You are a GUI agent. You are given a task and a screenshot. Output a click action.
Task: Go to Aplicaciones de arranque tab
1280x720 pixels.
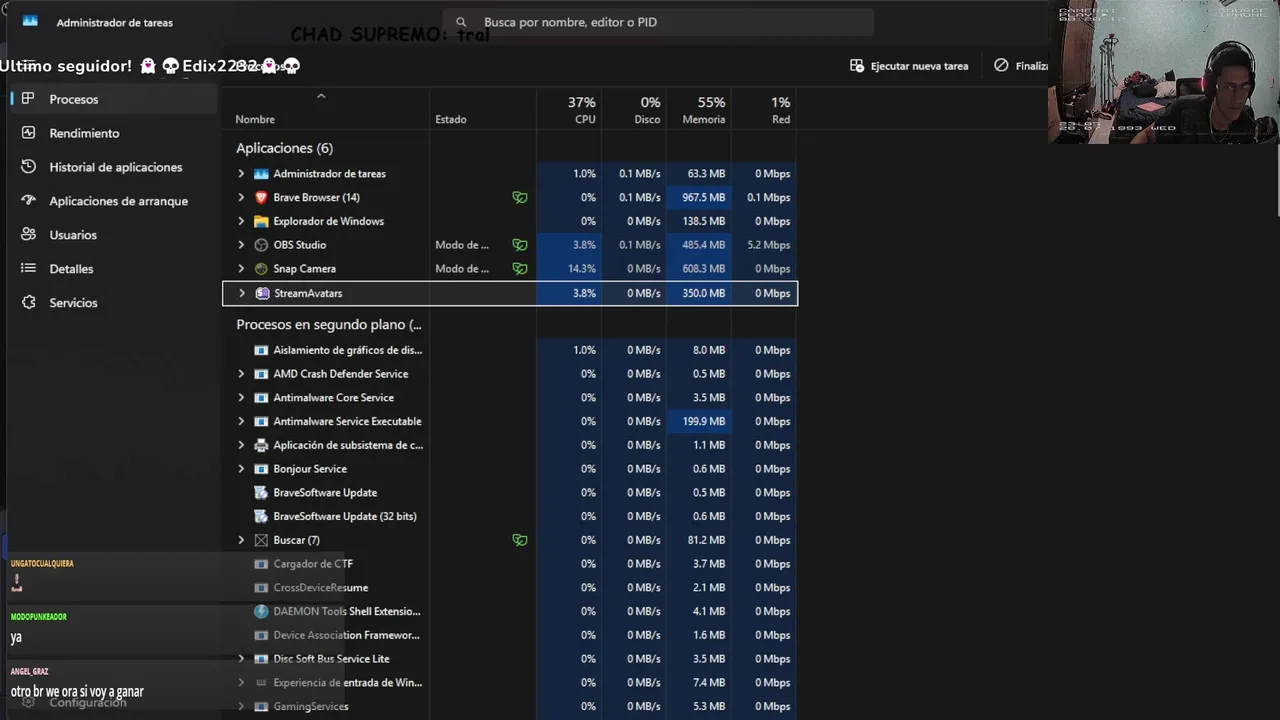(113, 201)
